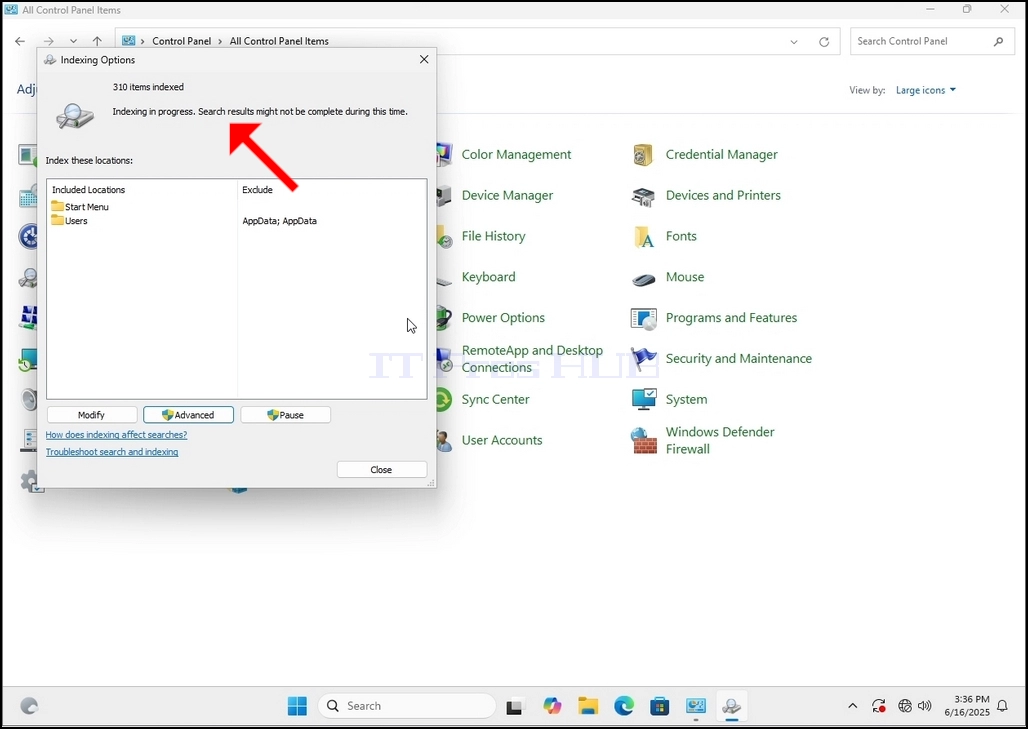Viewport: 1028px width, 729px height.
Task: Click the Windows Defender Firewall brick icon
Action: [x=643, y=441]
